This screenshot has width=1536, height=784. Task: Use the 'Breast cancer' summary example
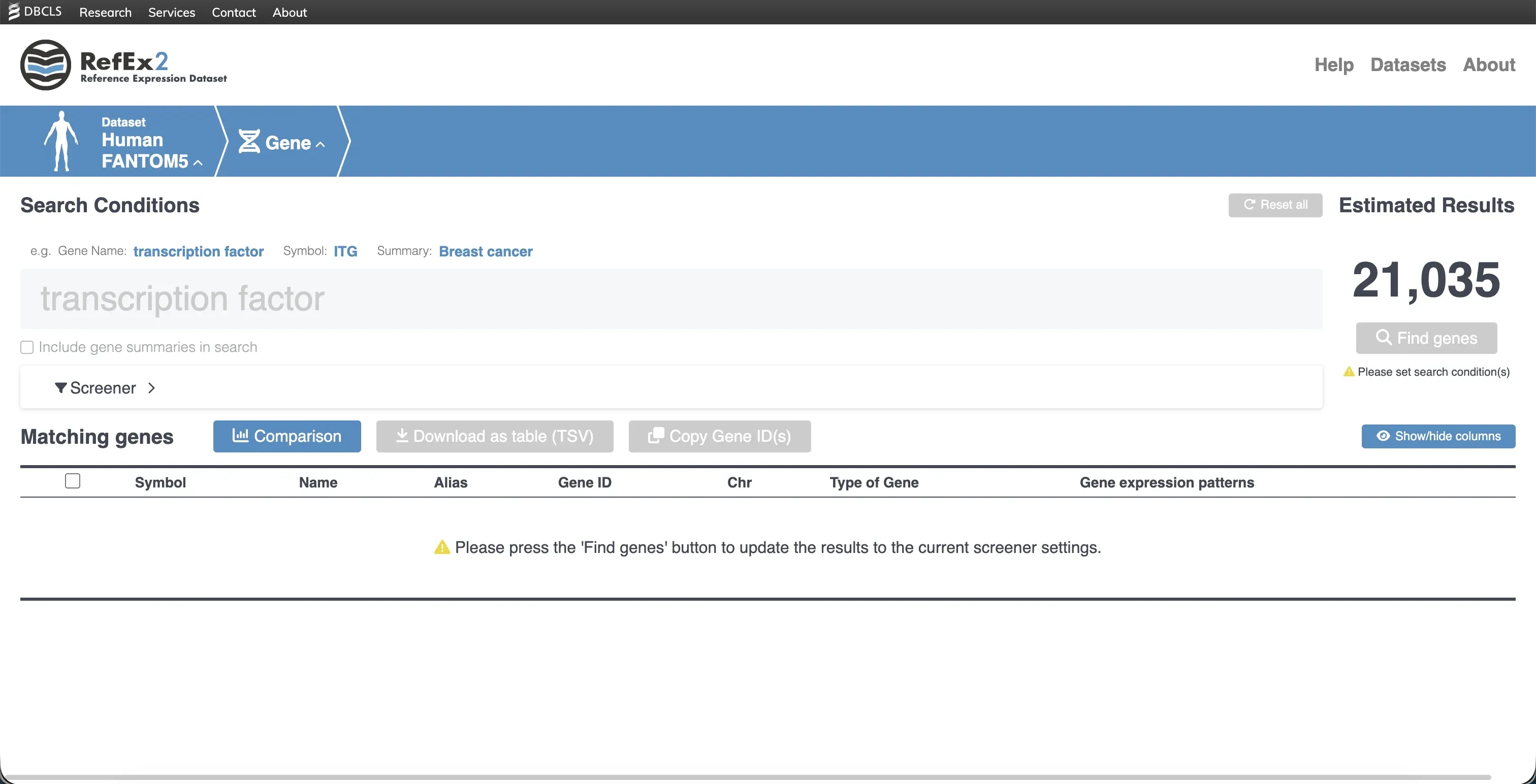pyautogui.click(x=486, y=251)
